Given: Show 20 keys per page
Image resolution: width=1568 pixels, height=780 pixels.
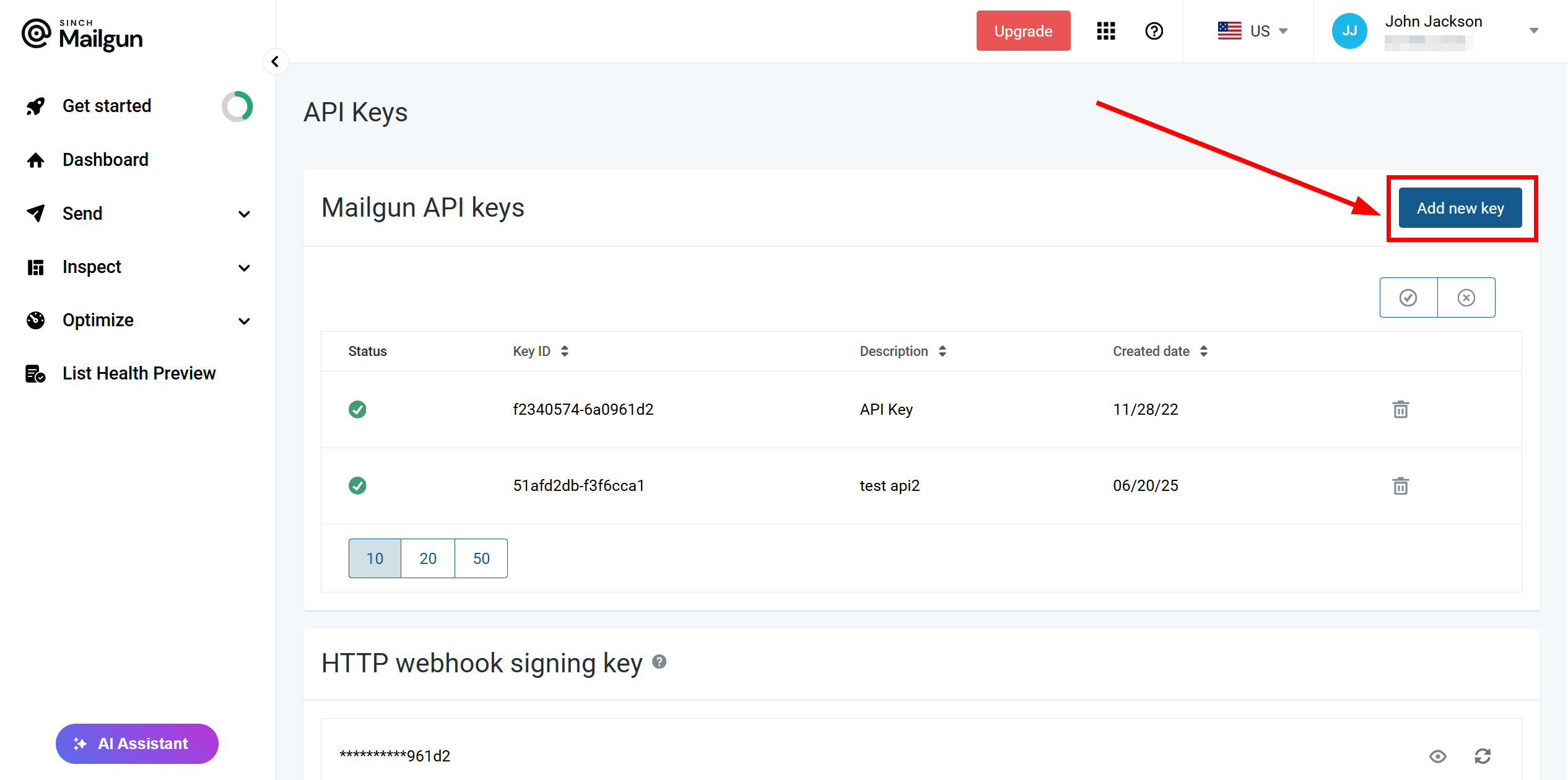Looking at the screenshot, I should tap(428, 558).
